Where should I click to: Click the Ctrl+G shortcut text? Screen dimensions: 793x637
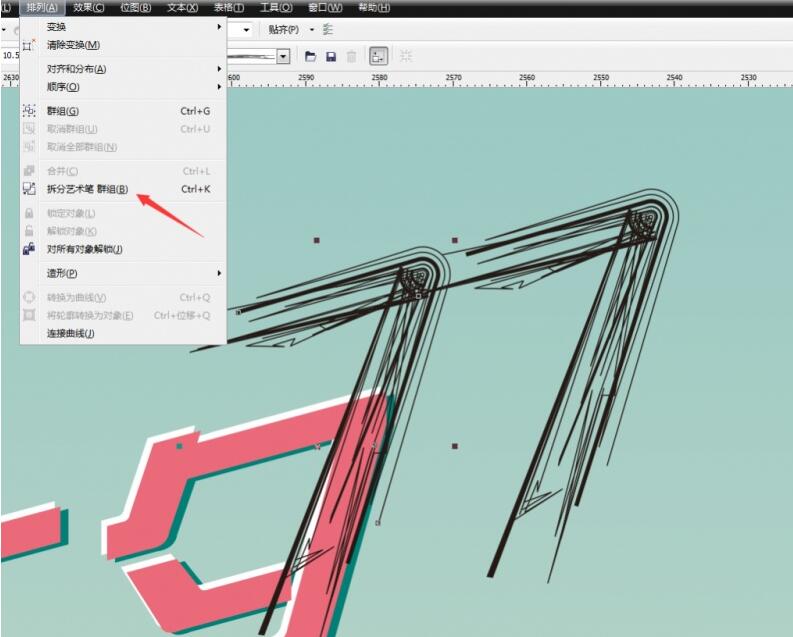coord(195,111)
